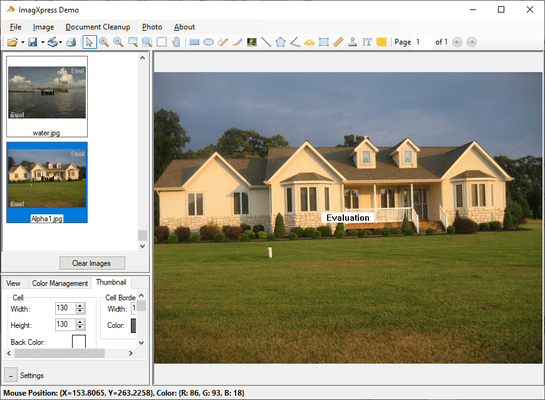
Task: Go to next page arrow
Action: [x=471, y=42]
